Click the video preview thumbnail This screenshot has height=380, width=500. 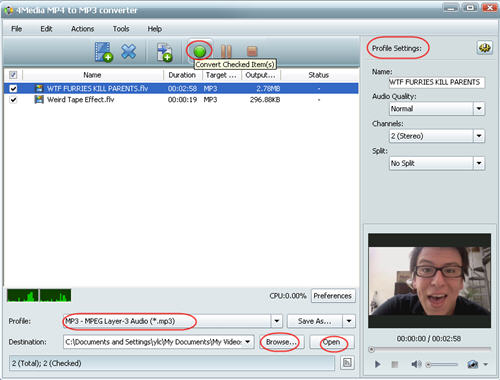(x=429, y=281)
